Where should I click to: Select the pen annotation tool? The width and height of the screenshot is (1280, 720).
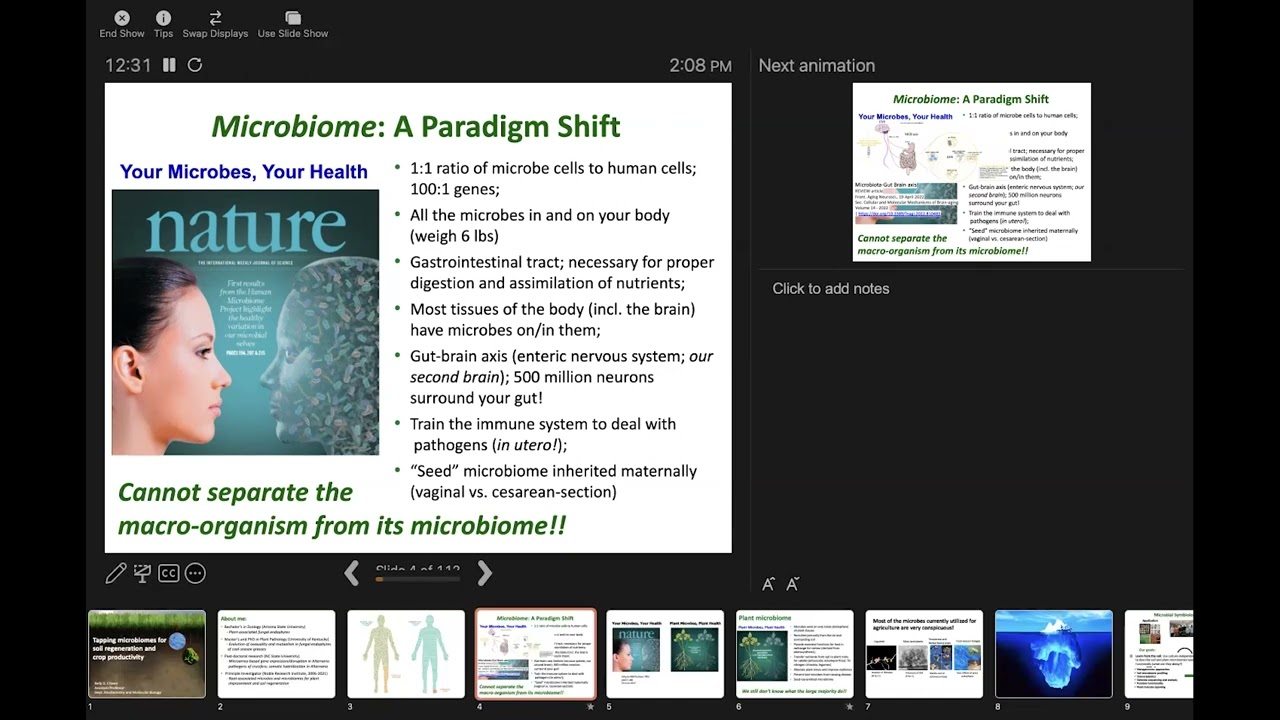tap(116, 573)
